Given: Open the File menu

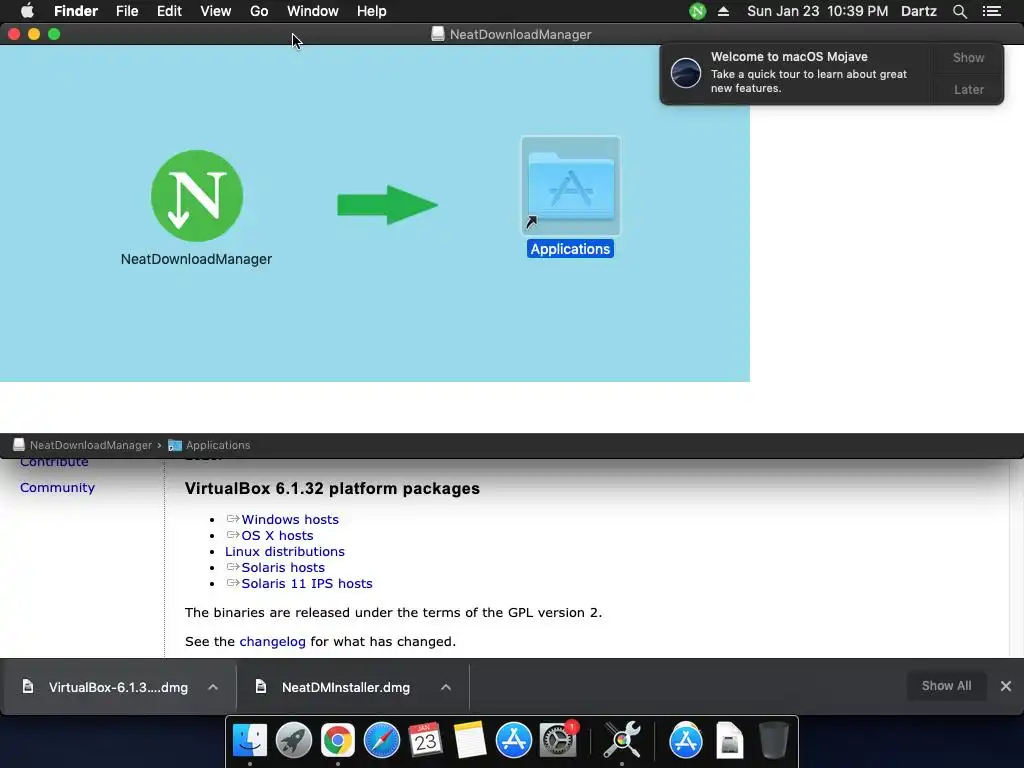Looking at the screenshot, I should tap(127, 11).
